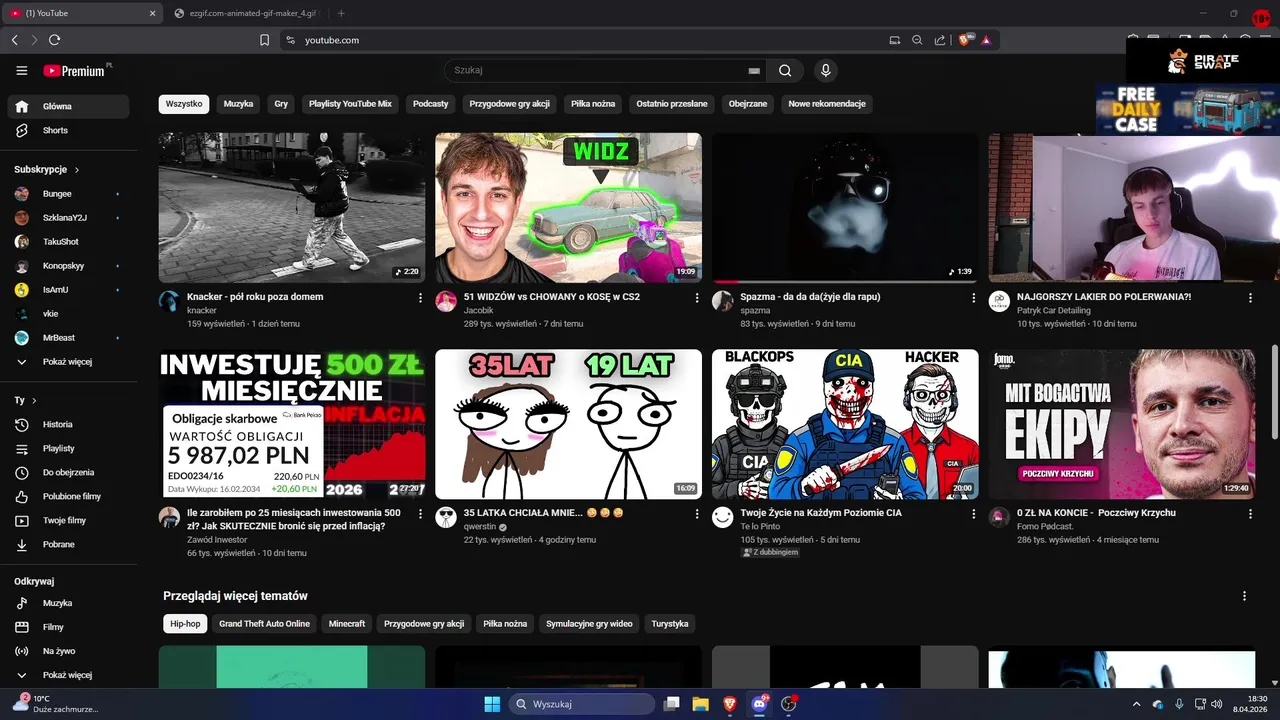Open Polubione filmy liked videos

68,496
